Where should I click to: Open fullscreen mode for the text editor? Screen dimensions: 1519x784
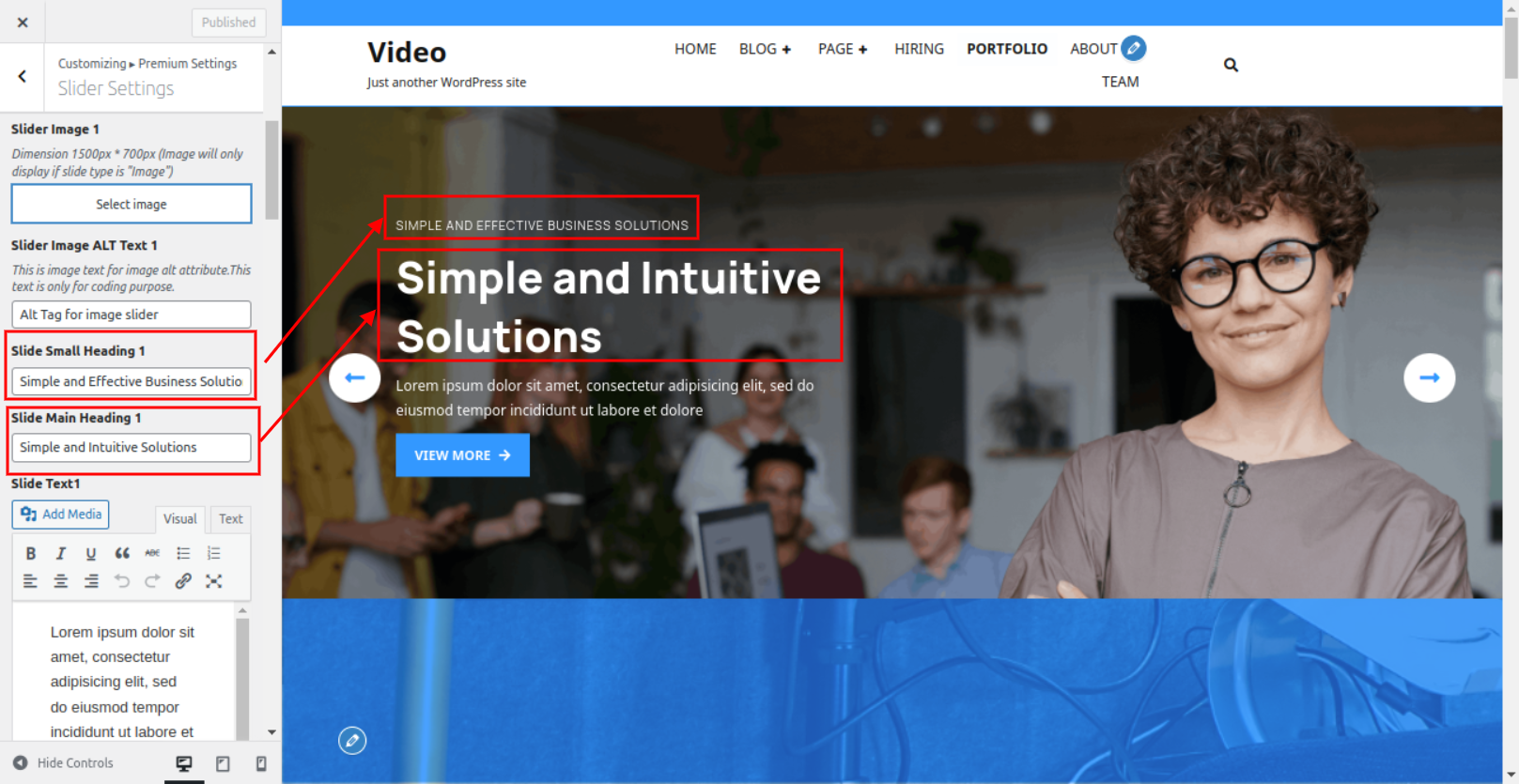click(x=214, y=581)
